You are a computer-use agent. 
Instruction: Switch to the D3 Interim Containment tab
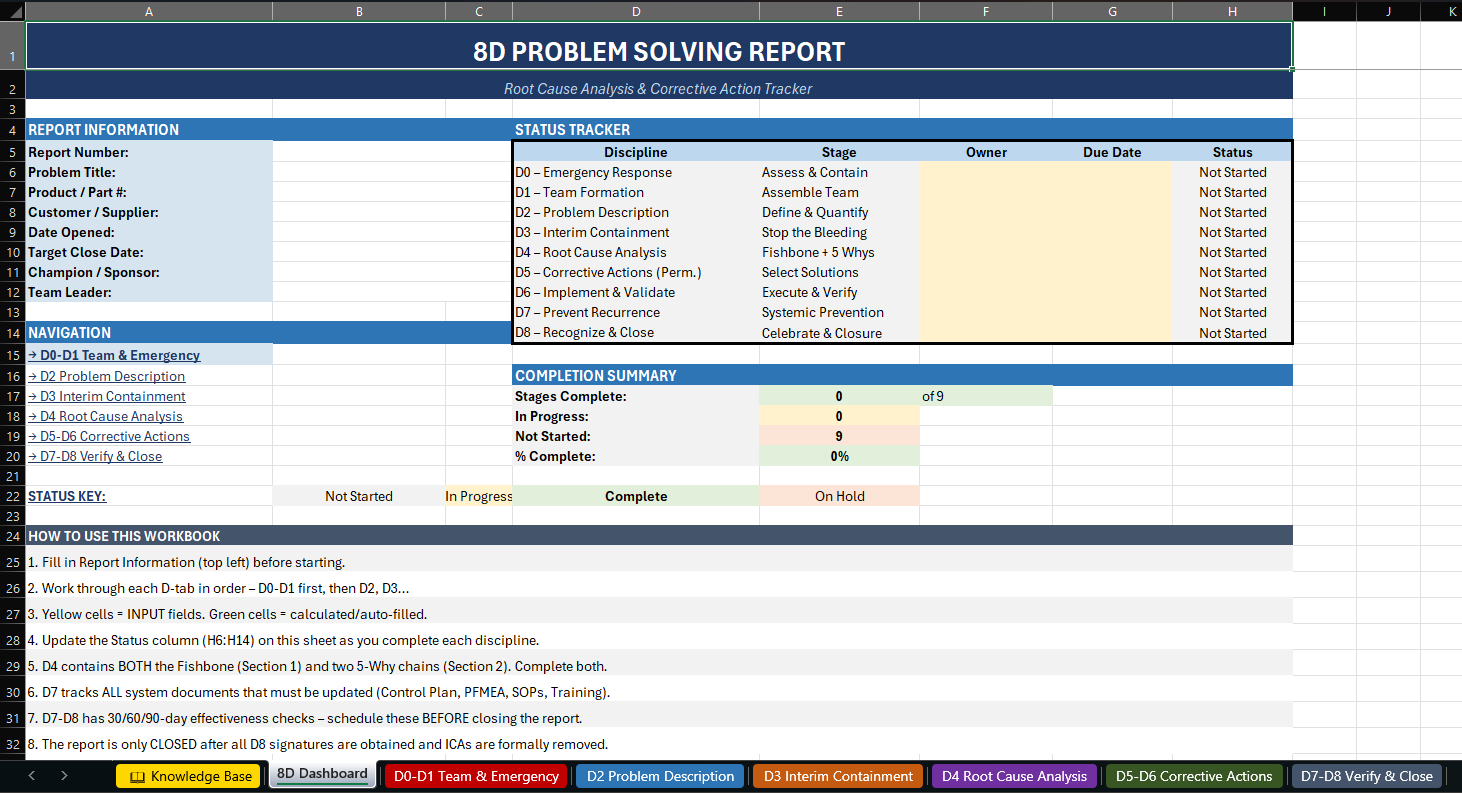[x=837, y=775]
